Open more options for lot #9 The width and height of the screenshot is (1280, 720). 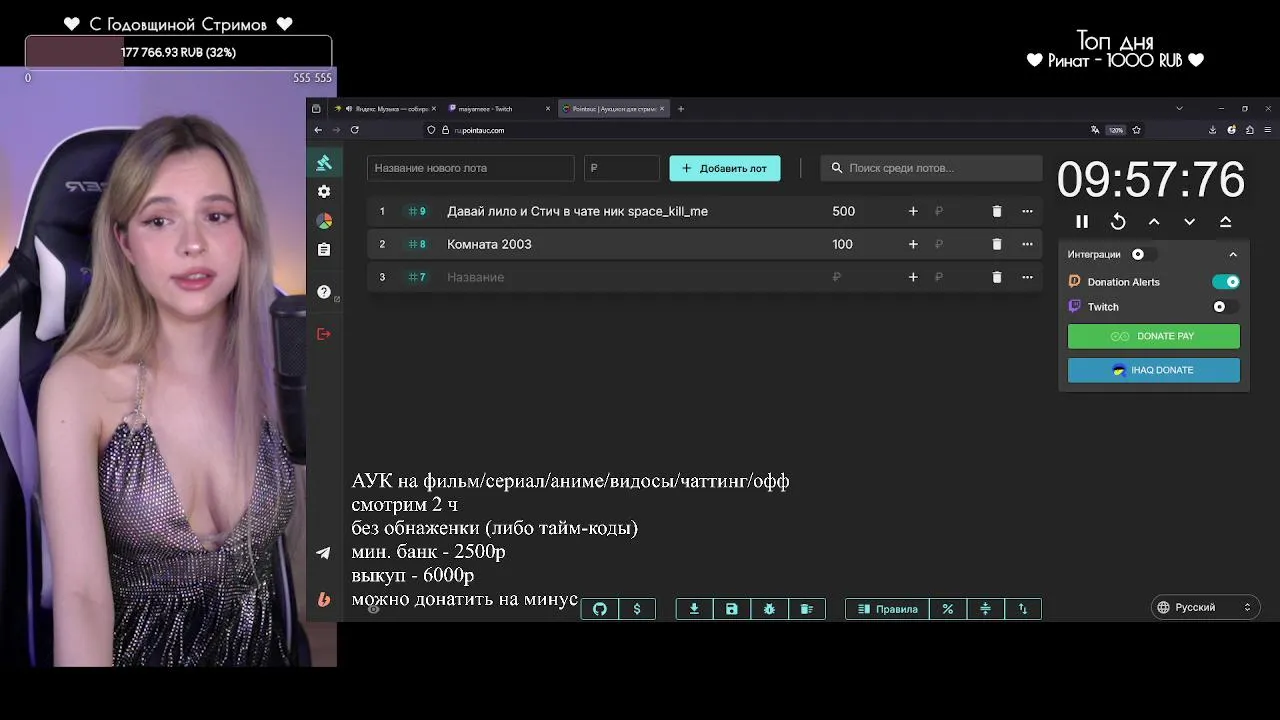coord(1027,211)
